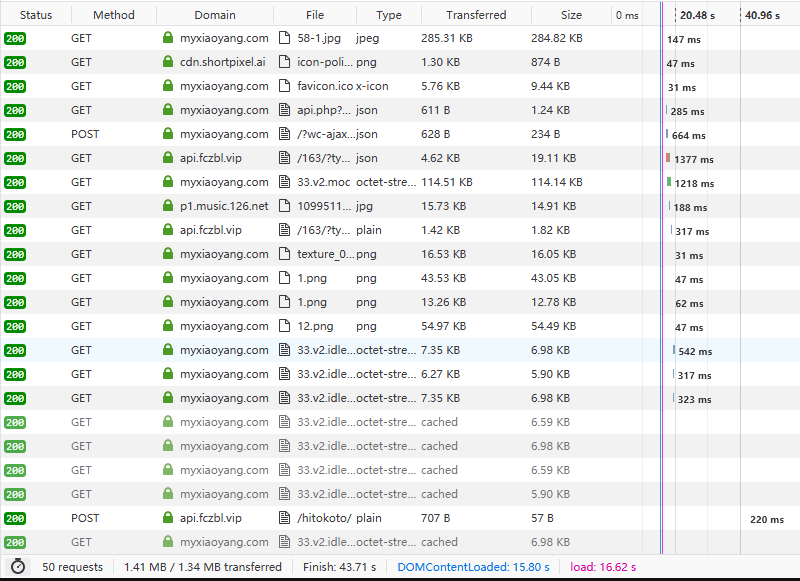Screen dimensions: 800x581
Task: Click the 200 status badge for the /?wc-ajax request
Action: 15,134
